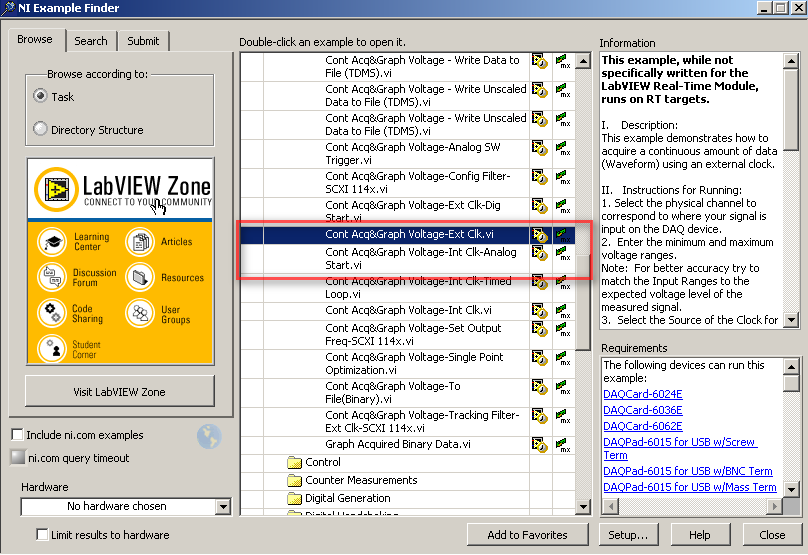This screenshot has width=808, height=555.
Task: Click example list scrollbar down arrow
Action: (x=583, y=507)
